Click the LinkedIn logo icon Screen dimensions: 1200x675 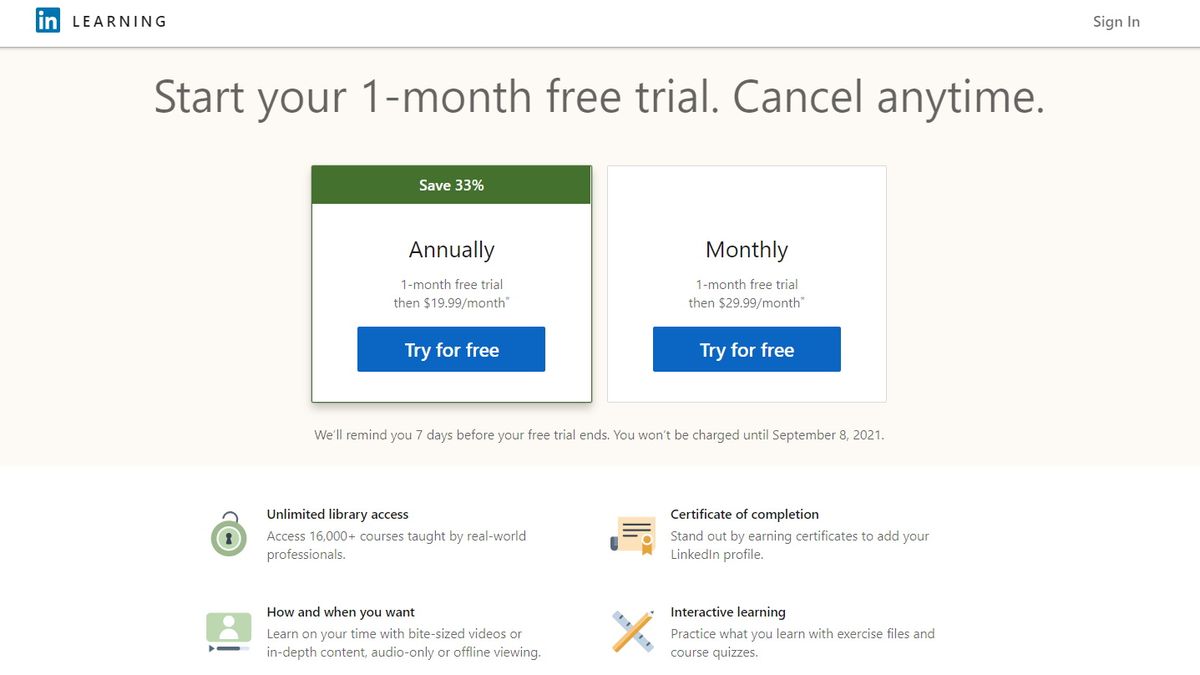(47, 21)
